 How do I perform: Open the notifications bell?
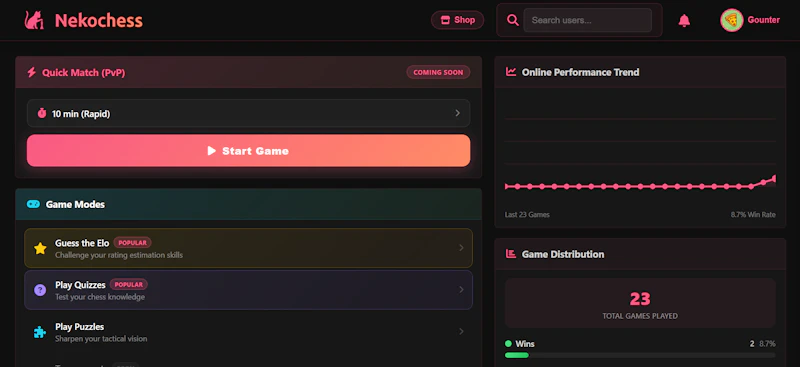pyautogui.click(x=684, y=20)
